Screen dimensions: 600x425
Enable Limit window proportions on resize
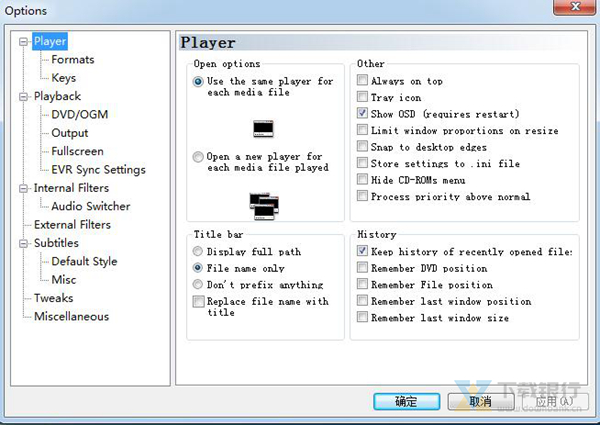(362, 130)
